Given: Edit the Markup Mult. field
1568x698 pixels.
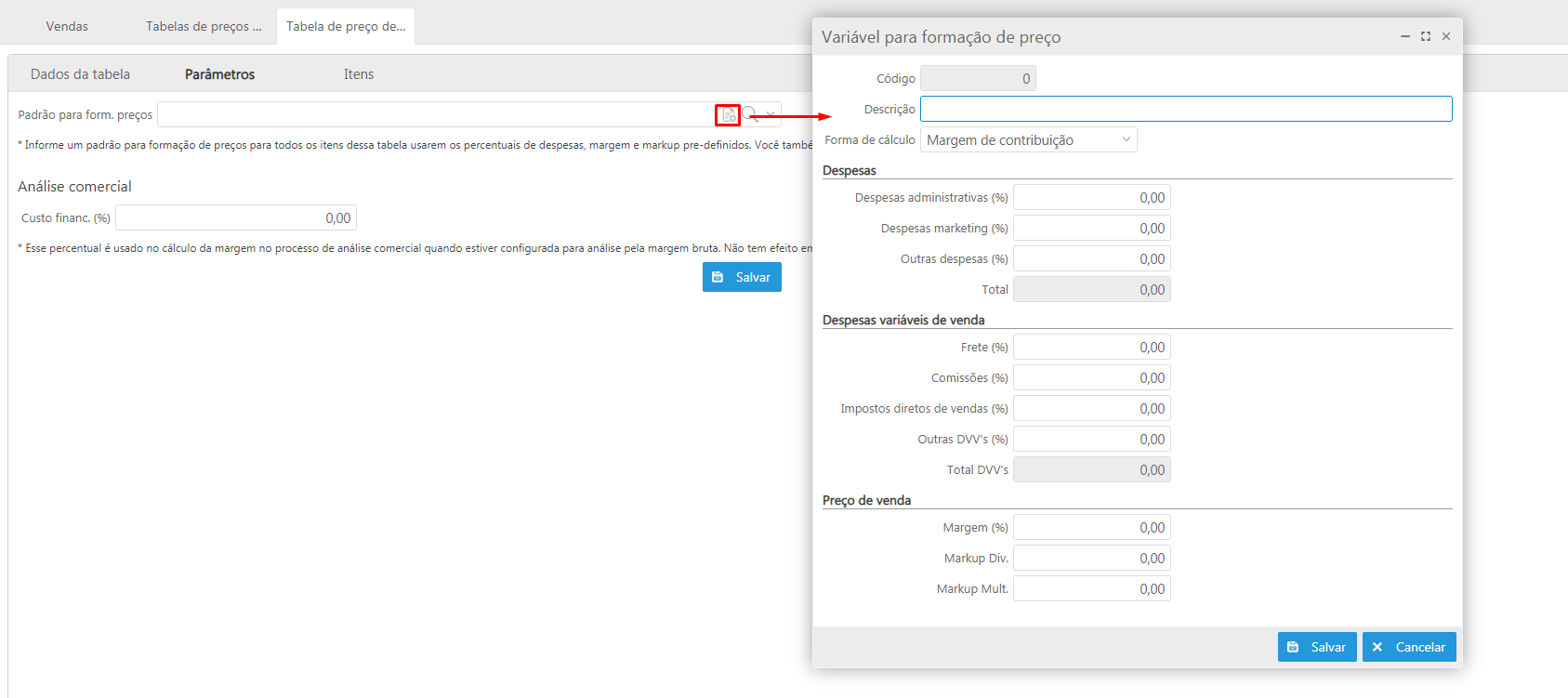Looking at the screenshot, I should (1092, 588).
